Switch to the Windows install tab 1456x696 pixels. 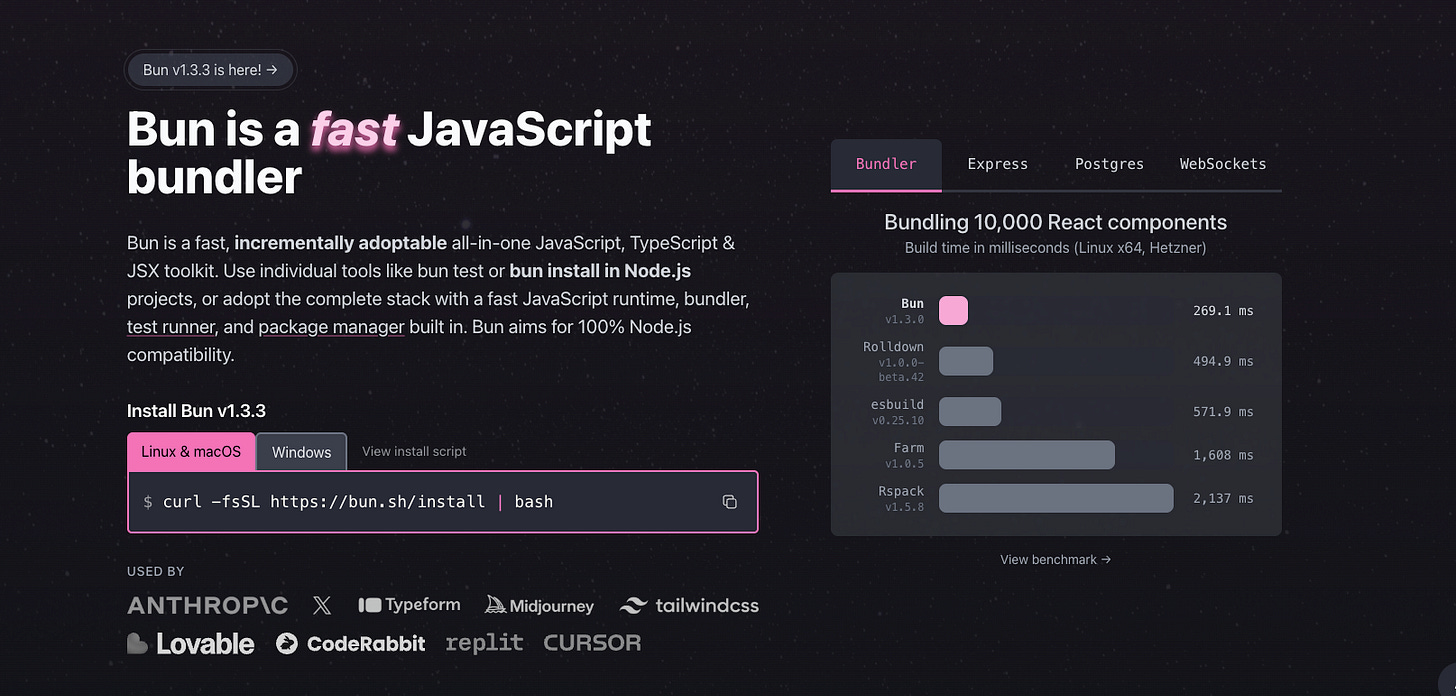pos(301,452)
